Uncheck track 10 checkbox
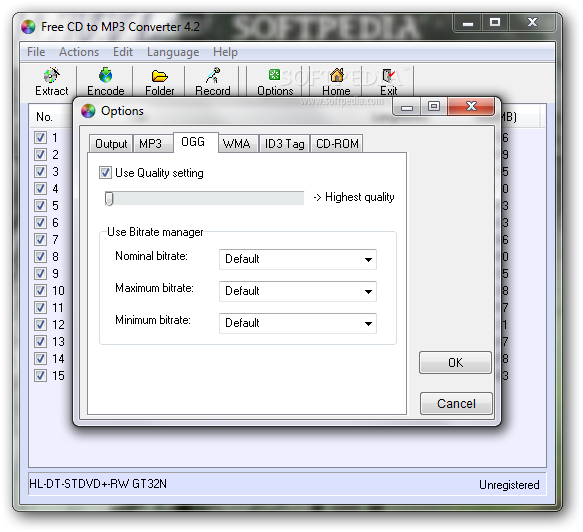 pos(40,290)
